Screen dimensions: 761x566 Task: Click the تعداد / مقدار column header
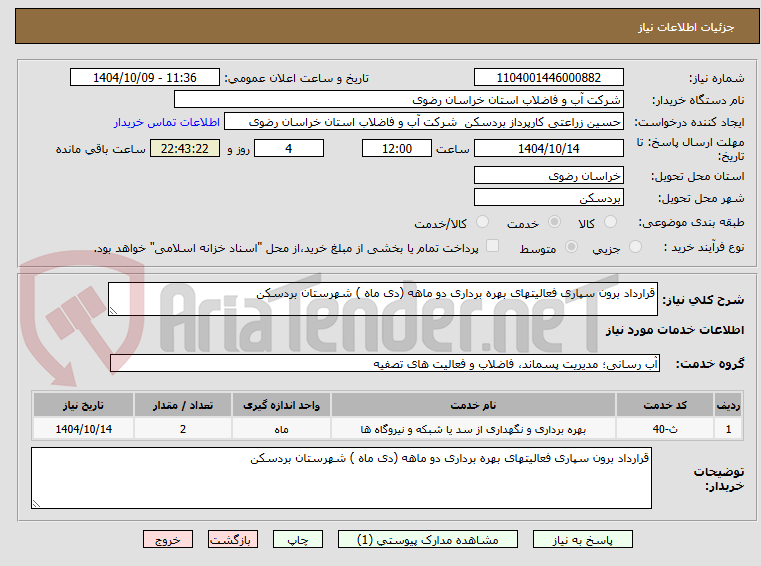(x=182, y=405)
